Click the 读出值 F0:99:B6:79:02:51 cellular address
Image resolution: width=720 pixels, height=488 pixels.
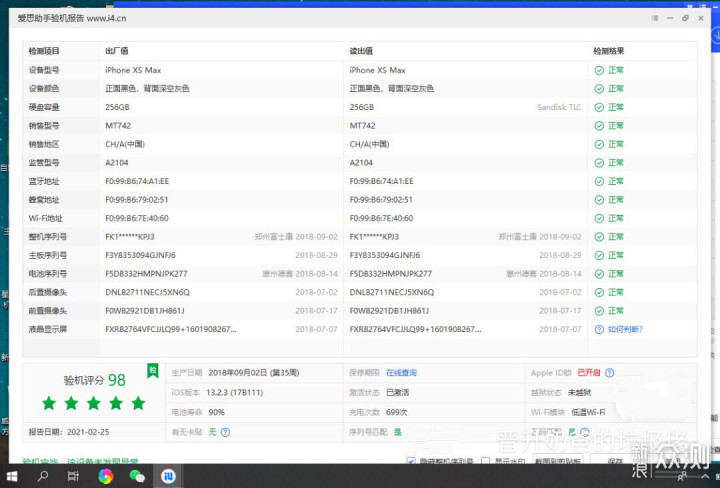click(x=381, y=200)
